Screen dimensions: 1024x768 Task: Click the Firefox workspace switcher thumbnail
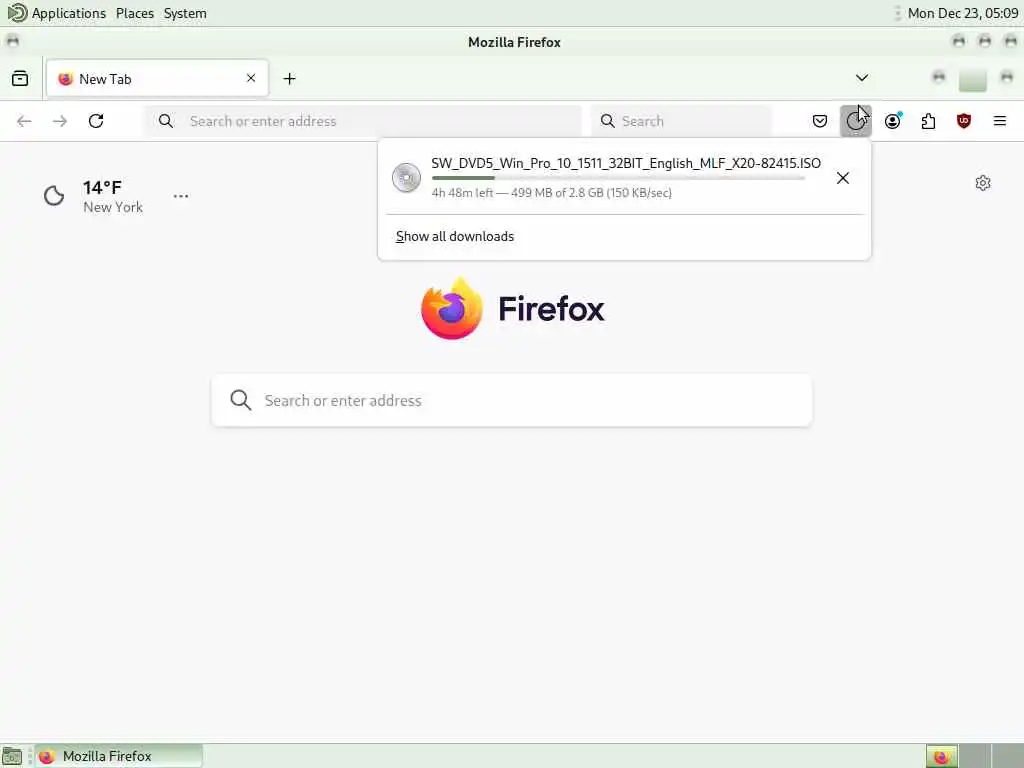coord(941,756)
